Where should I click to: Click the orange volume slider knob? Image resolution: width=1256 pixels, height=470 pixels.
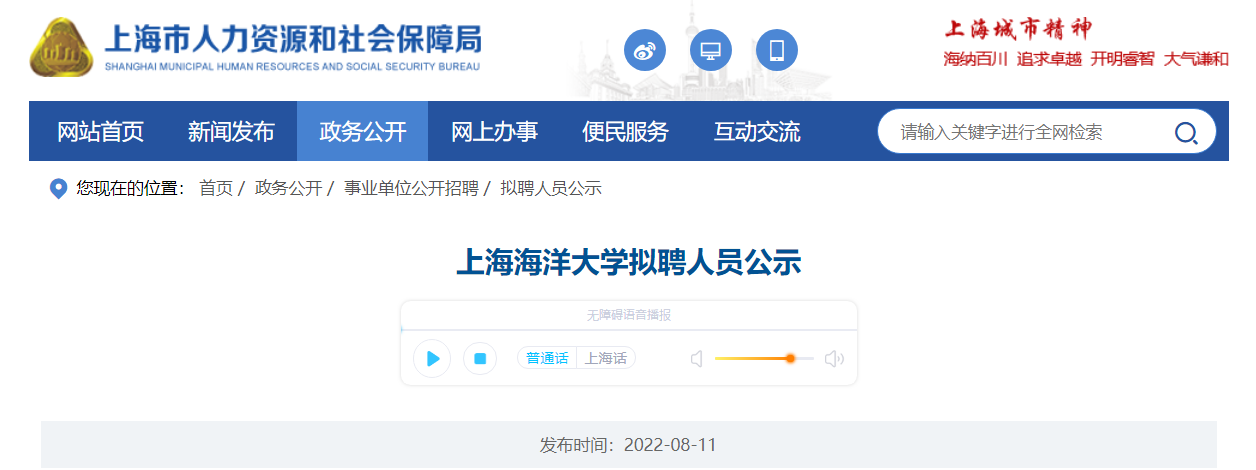[790, 358]
